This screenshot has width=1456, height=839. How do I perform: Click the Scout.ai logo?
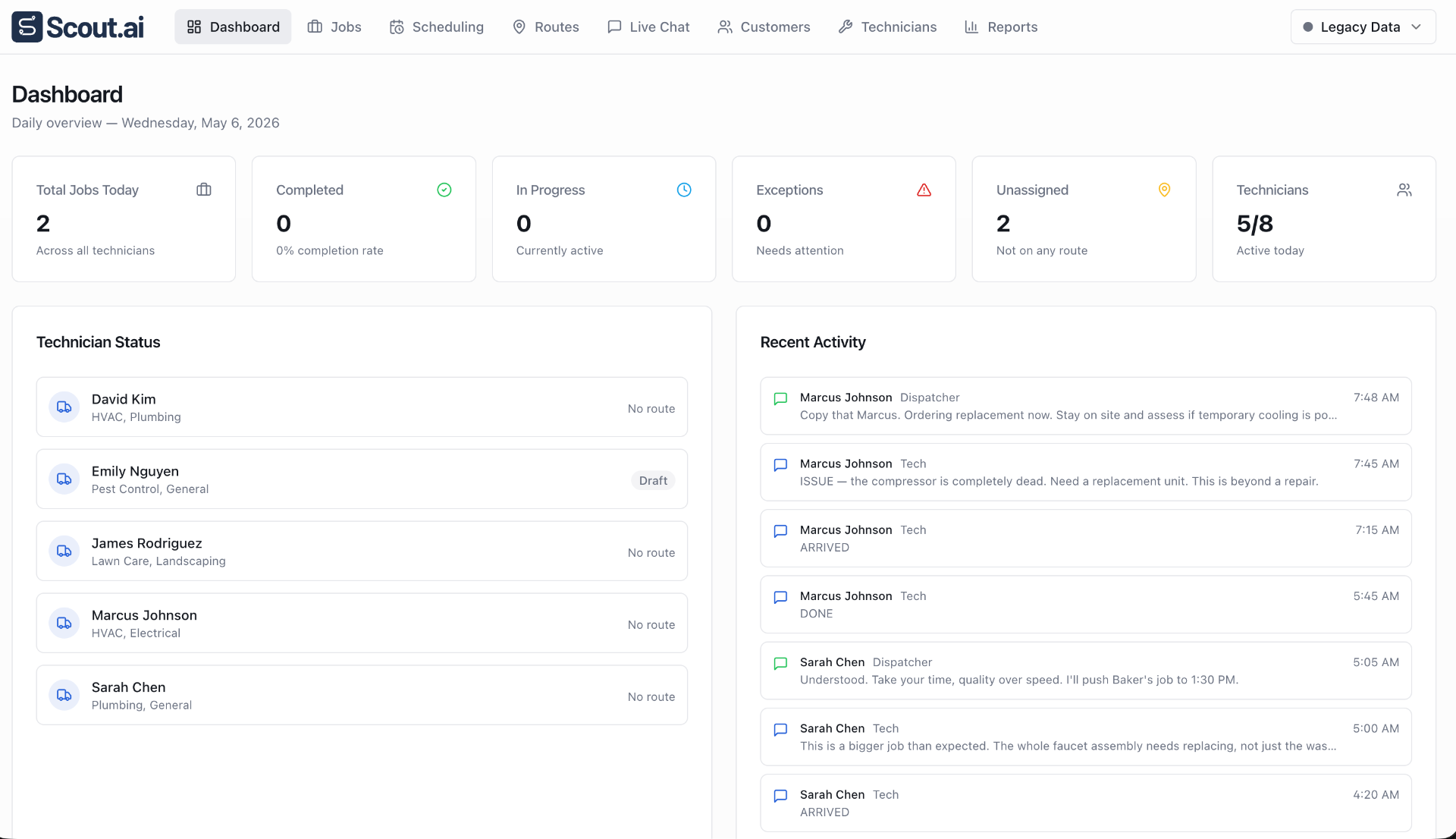[77, 27]
